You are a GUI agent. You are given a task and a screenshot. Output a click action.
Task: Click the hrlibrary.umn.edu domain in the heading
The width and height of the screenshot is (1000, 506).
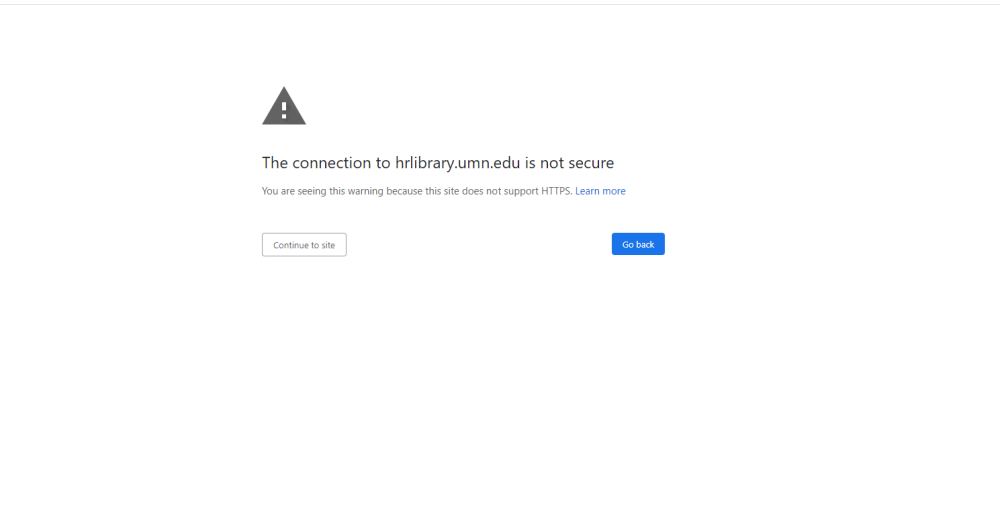click(458, 163)
